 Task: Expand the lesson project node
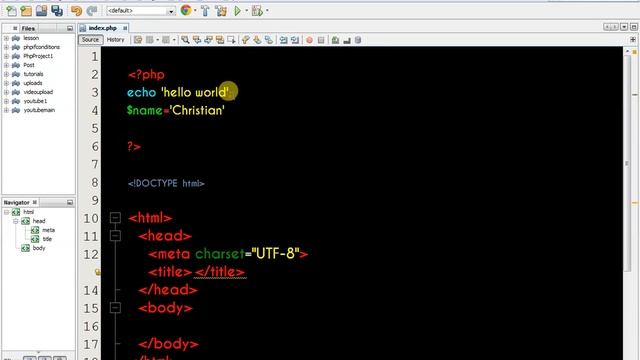6,38
